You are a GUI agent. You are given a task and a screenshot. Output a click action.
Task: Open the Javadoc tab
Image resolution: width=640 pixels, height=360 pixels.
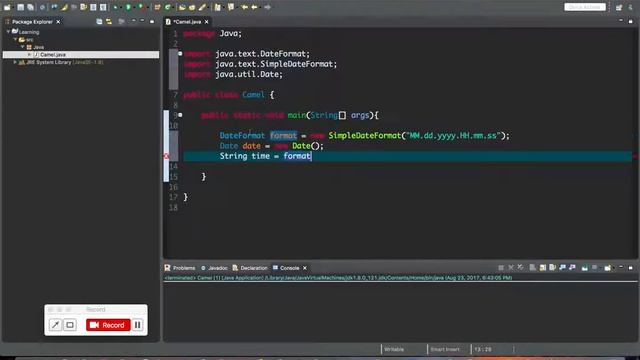pyautogui.click(x=214, y=268)
